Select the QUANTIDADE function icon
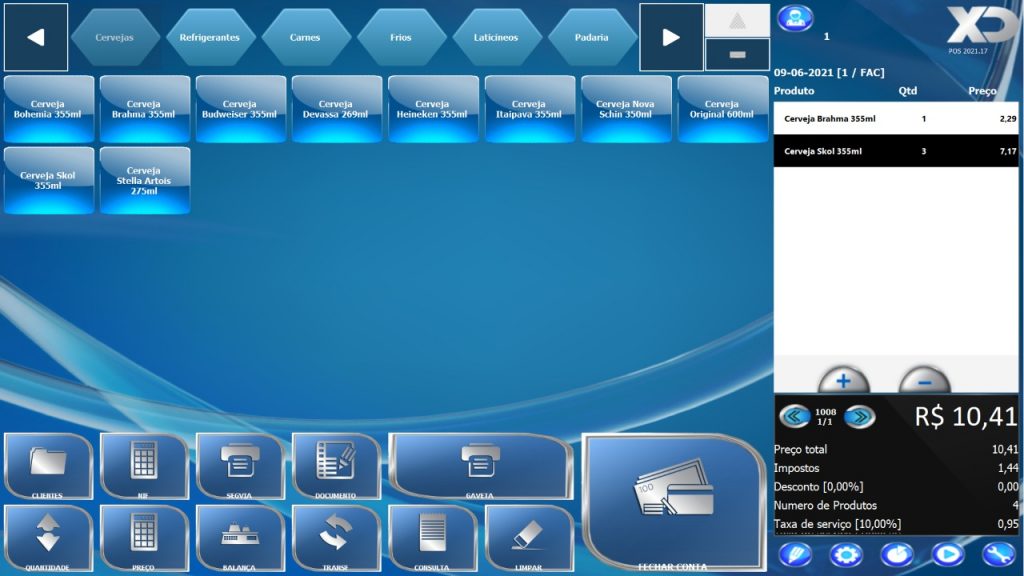The height and width of the screenshot is (576, 1024). pos(47,540)
